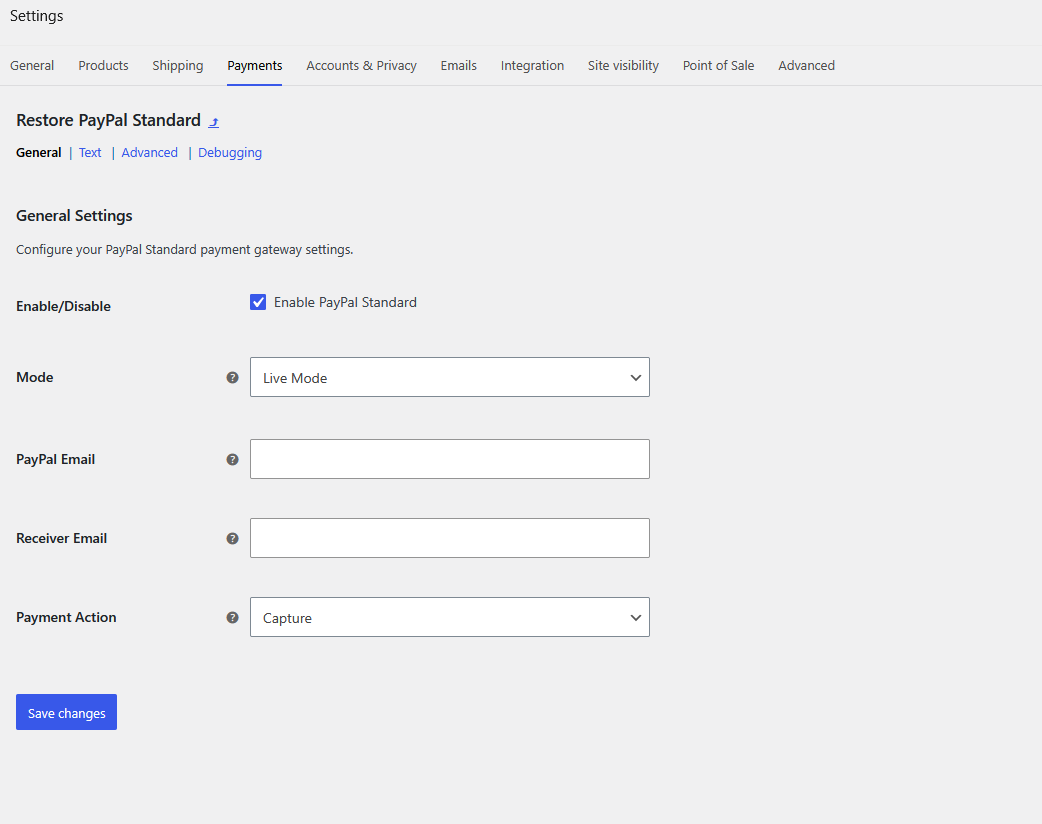Image resolution: width=1042 pixels, height=824 pixels.
Task: Select the Payments tab
Action: click(x=255, y=66)
